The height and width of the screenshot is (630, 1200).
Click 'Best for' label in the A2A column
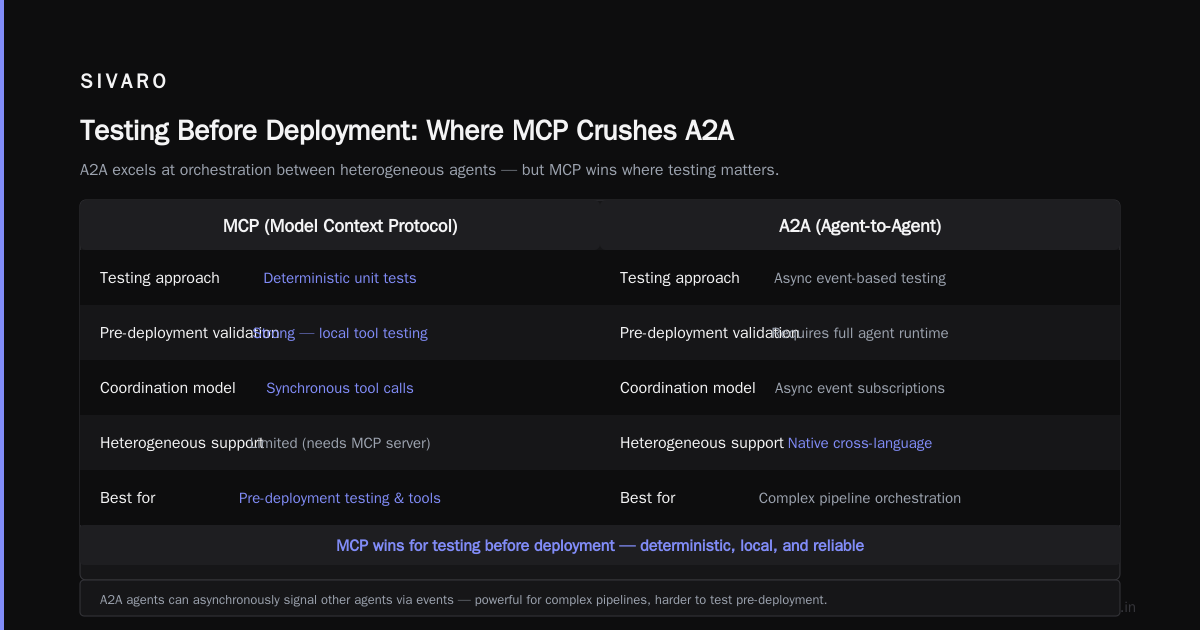tap(648, 498)
